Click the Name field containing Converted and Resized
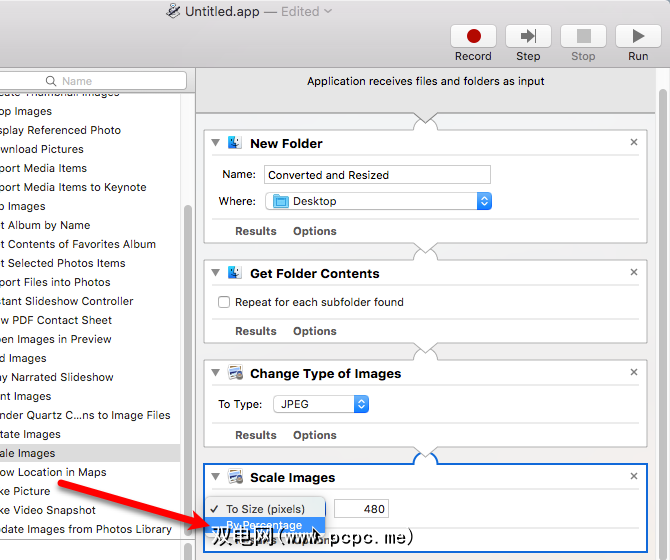Image resolution: width=670 pixels, height=560 pixels. 378,175
